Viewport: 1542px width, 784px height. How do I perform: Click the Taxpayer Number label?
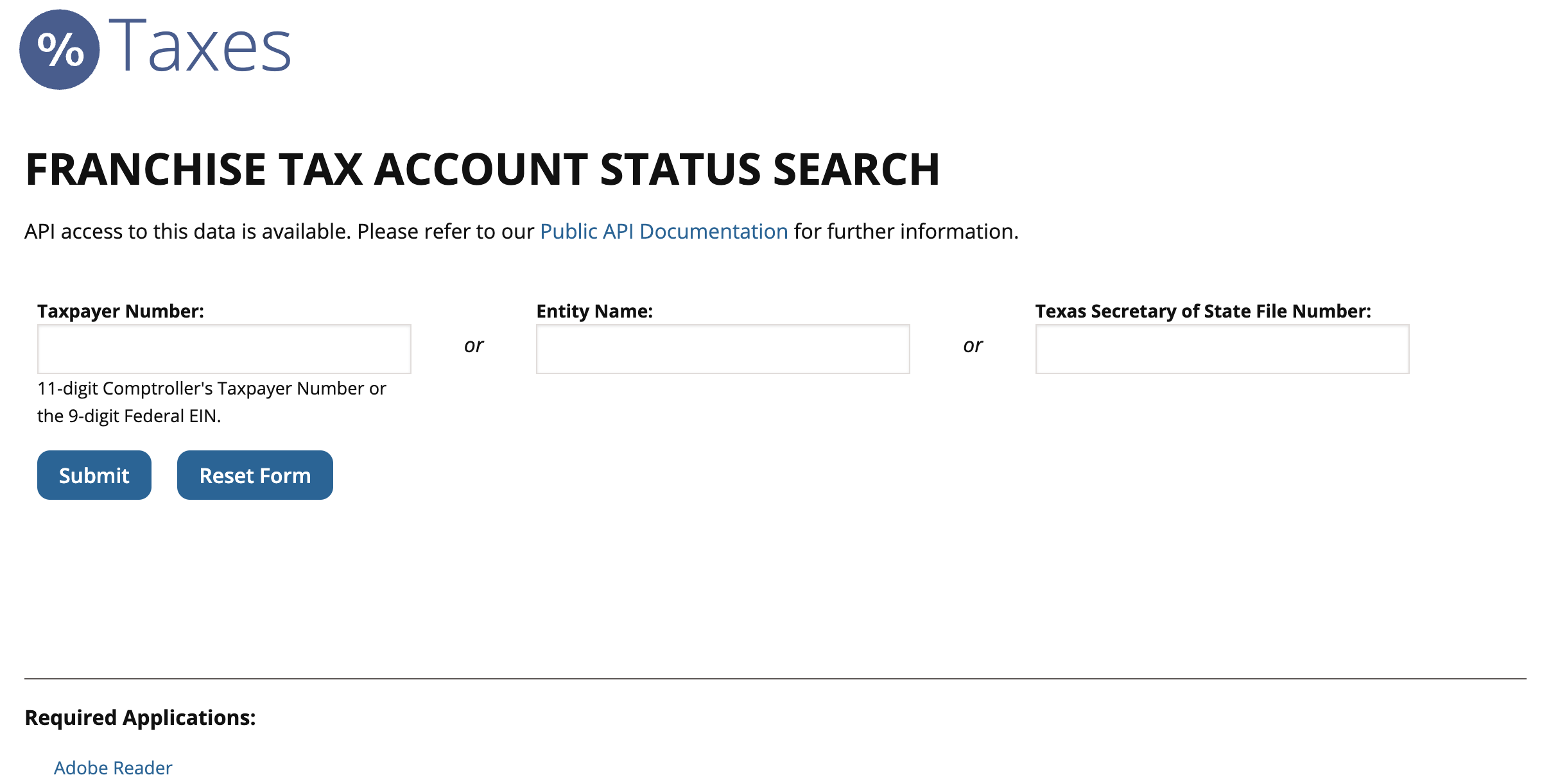pos(121,311)
